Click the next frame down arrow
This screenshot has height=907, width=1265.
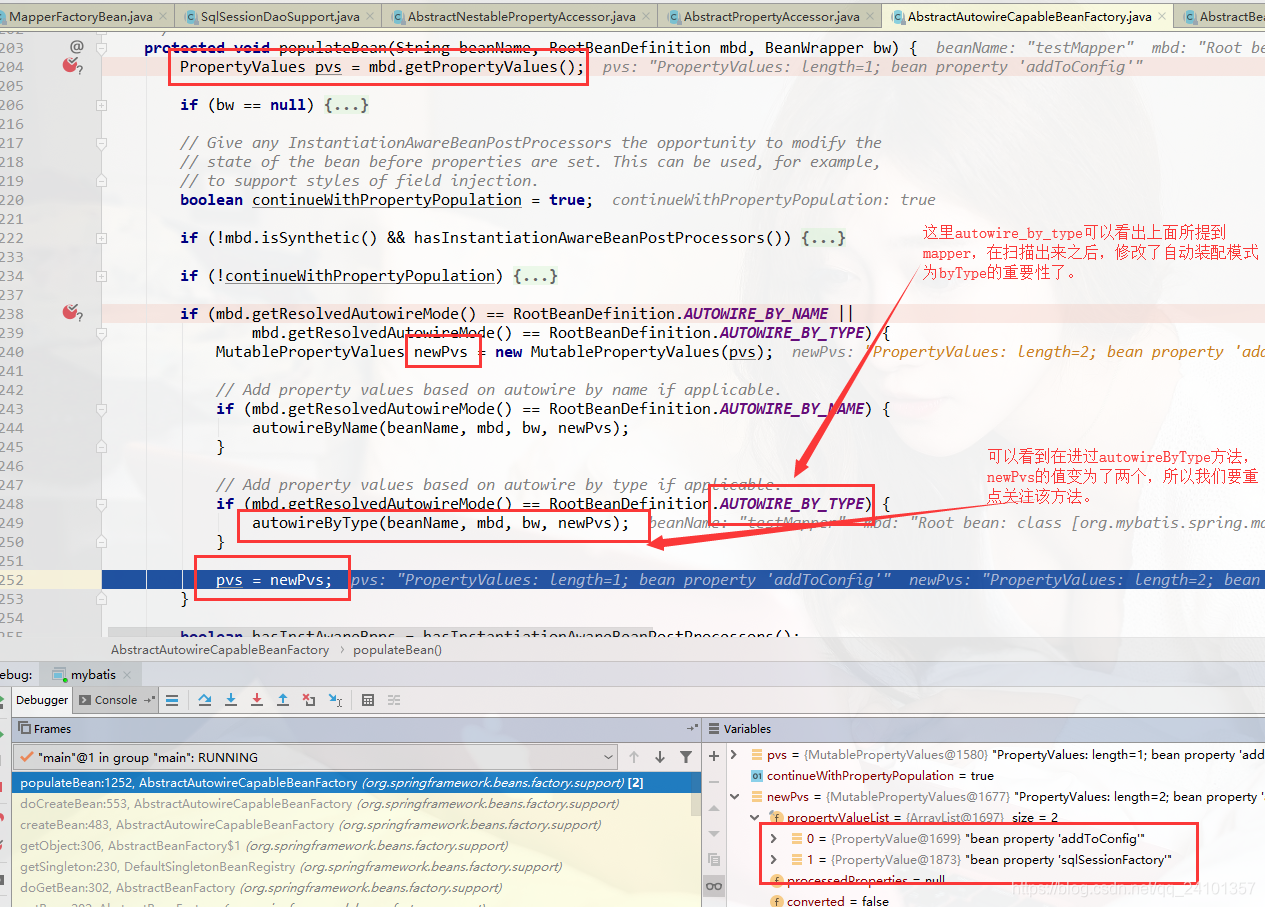coord(660,757)
